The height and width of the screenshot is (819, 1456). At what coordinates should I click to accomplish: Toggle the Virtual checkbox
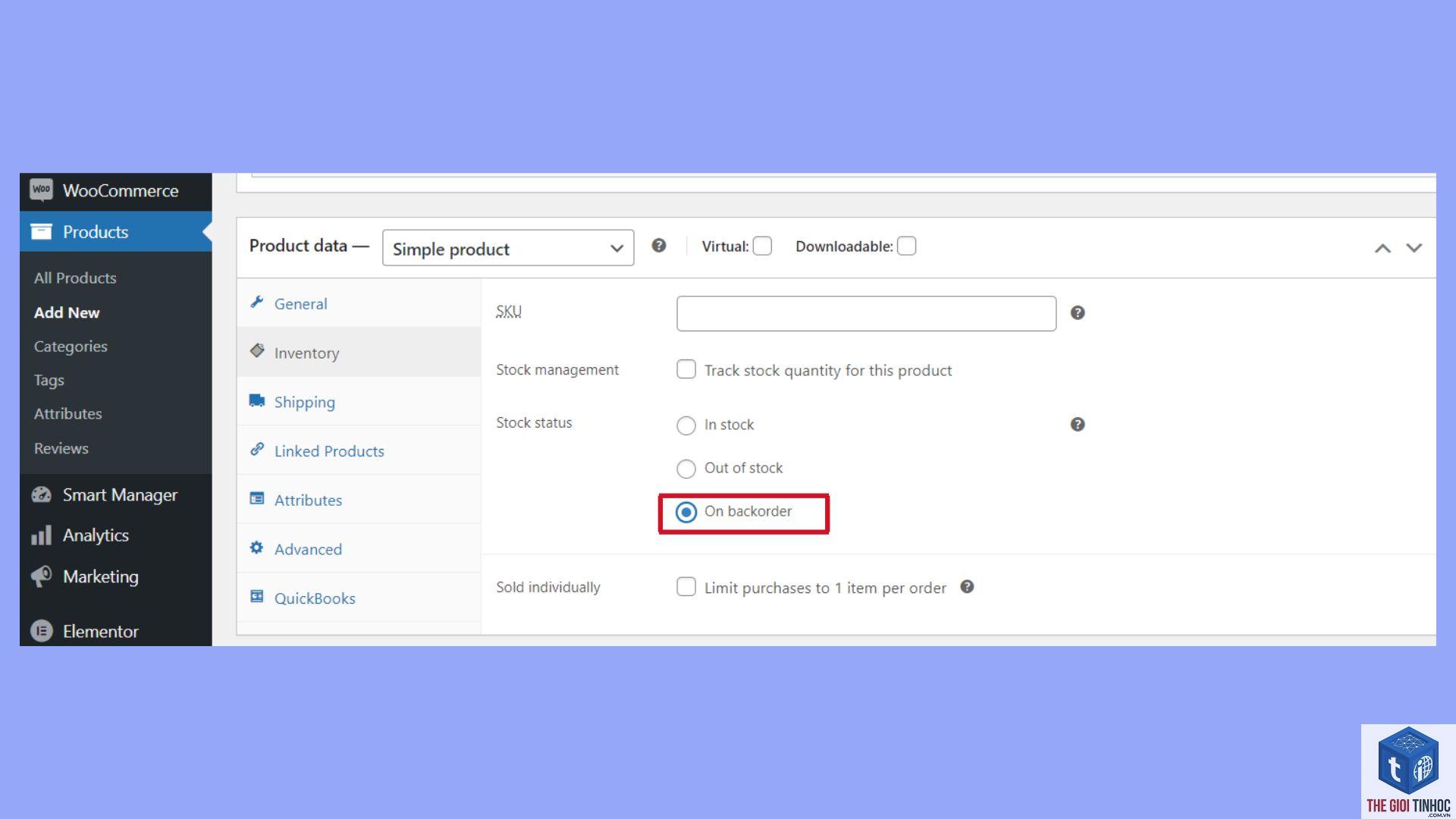tap(762, 246)
